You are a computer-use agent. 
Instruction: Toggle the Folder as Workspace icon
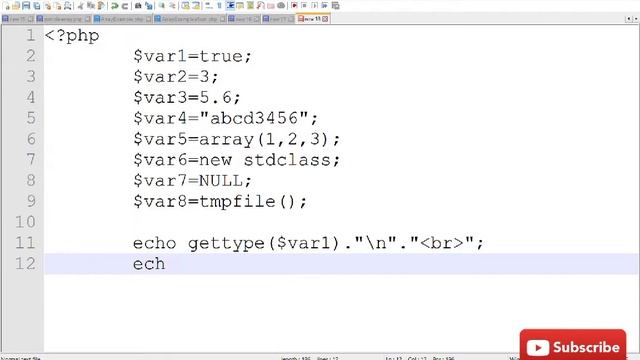[x=271, y=6]
